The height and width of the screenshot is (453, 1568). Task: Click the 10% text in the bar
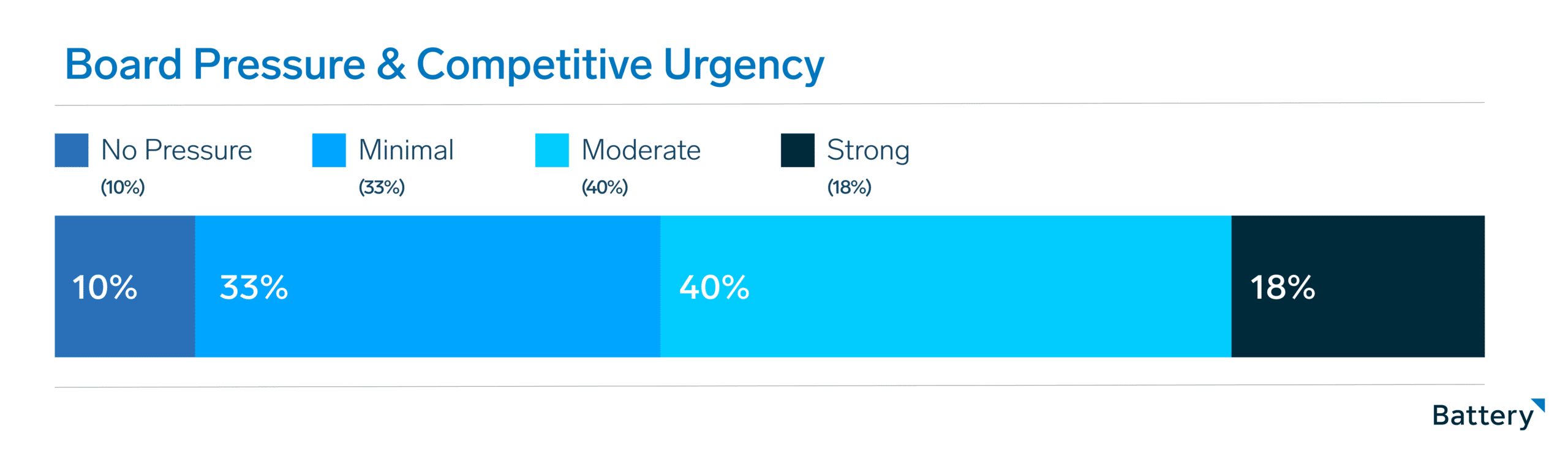(105, 287)
